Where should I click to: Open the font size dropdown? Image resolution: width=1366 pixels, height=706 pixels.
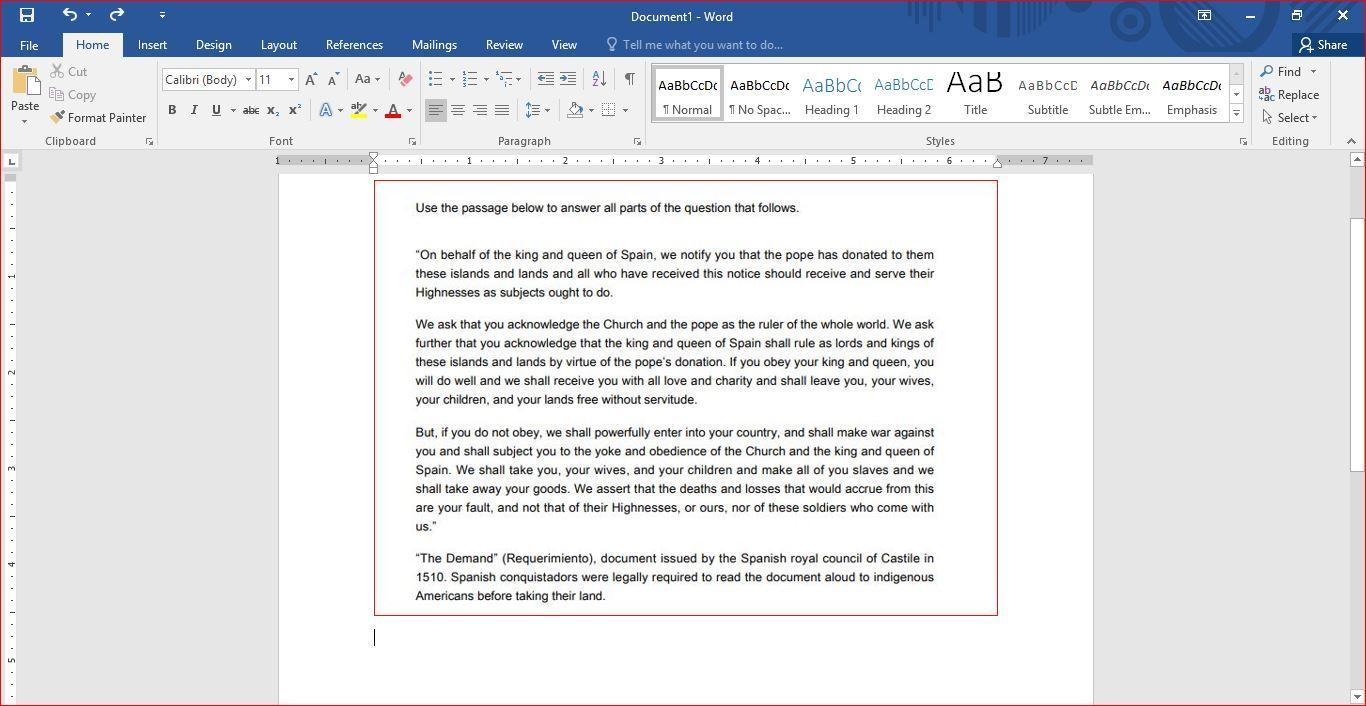[x=291, y=80]
